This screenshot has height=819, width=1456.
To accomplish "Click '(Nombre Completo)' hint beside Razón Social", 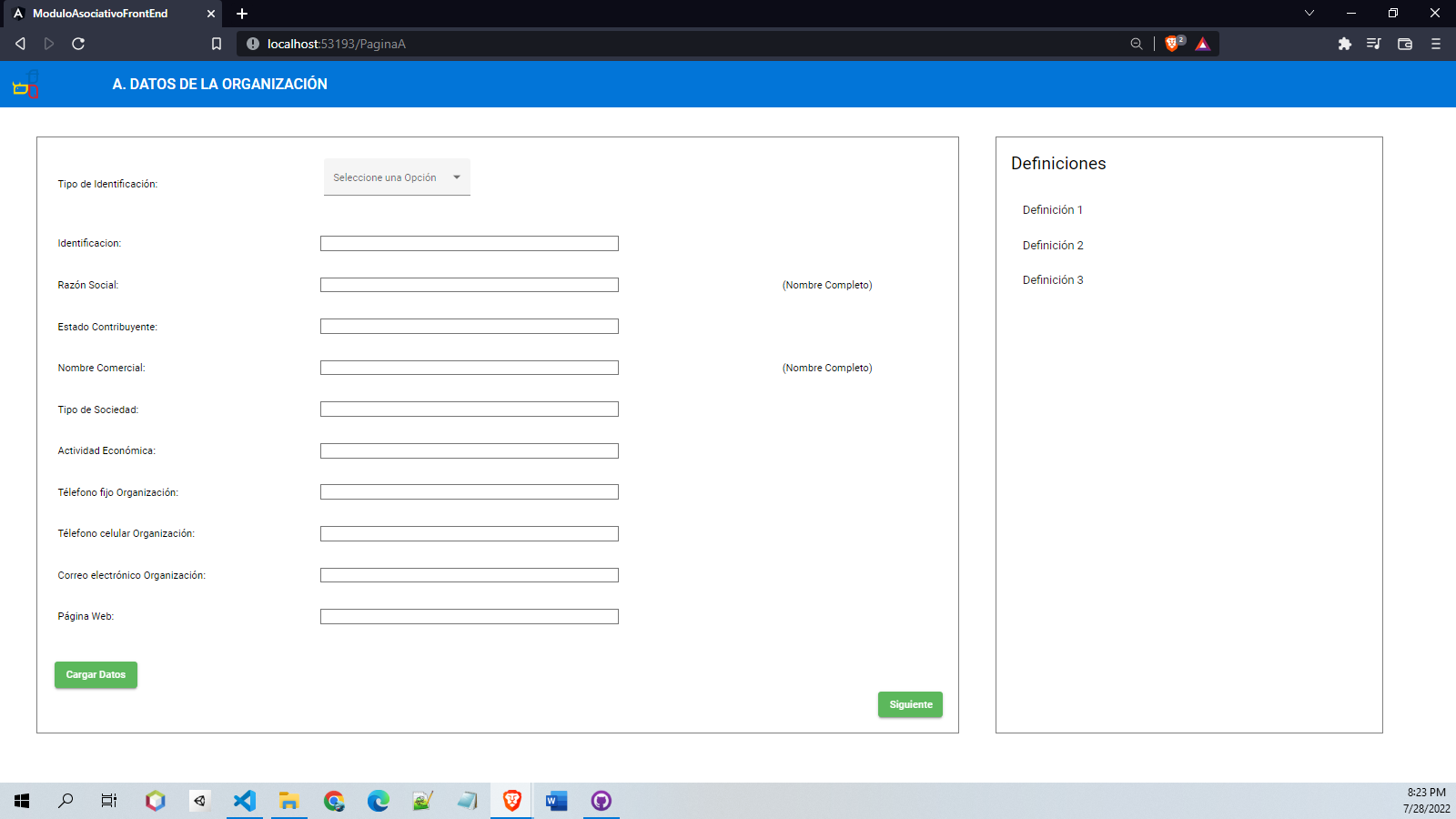I will 827,285.
